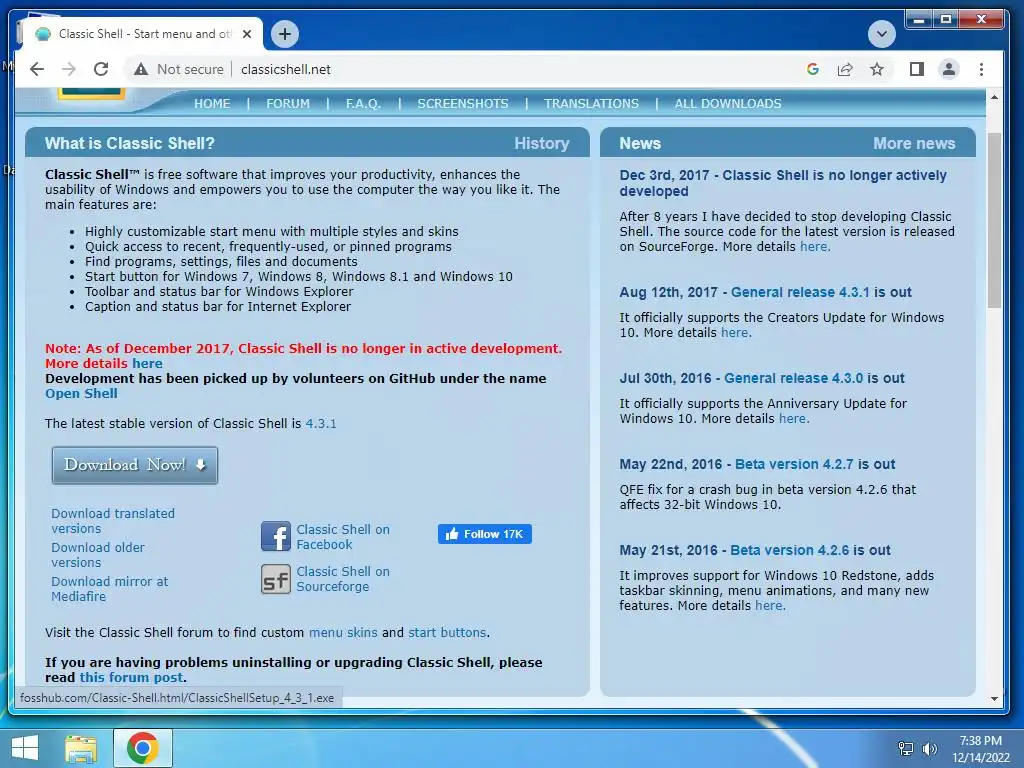Image resolution: width=1024 pixels, height=768 pixels.
Task: Open Beta version 4.2.7 news link
Action: click(x=794, y=465)
